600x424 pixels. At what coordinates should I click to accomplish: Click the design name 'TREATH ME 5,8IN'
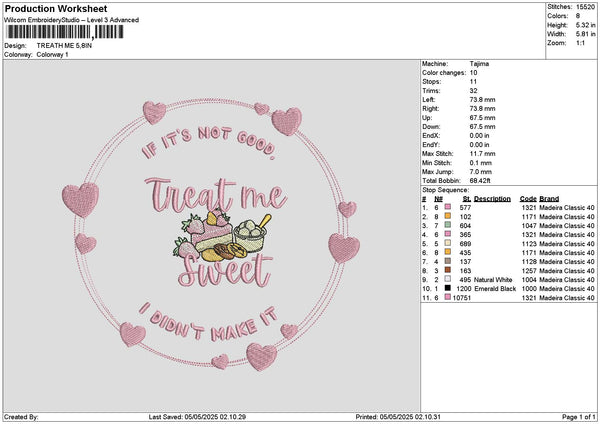coord(64,46)
